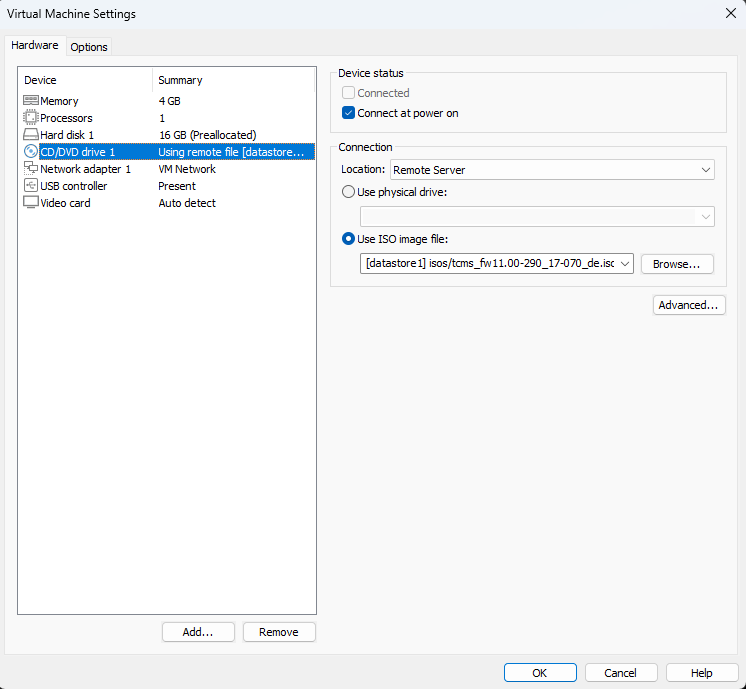746x689 pixels.
Task: Select the Network adapter 1 icon
Action: point(31,169)
